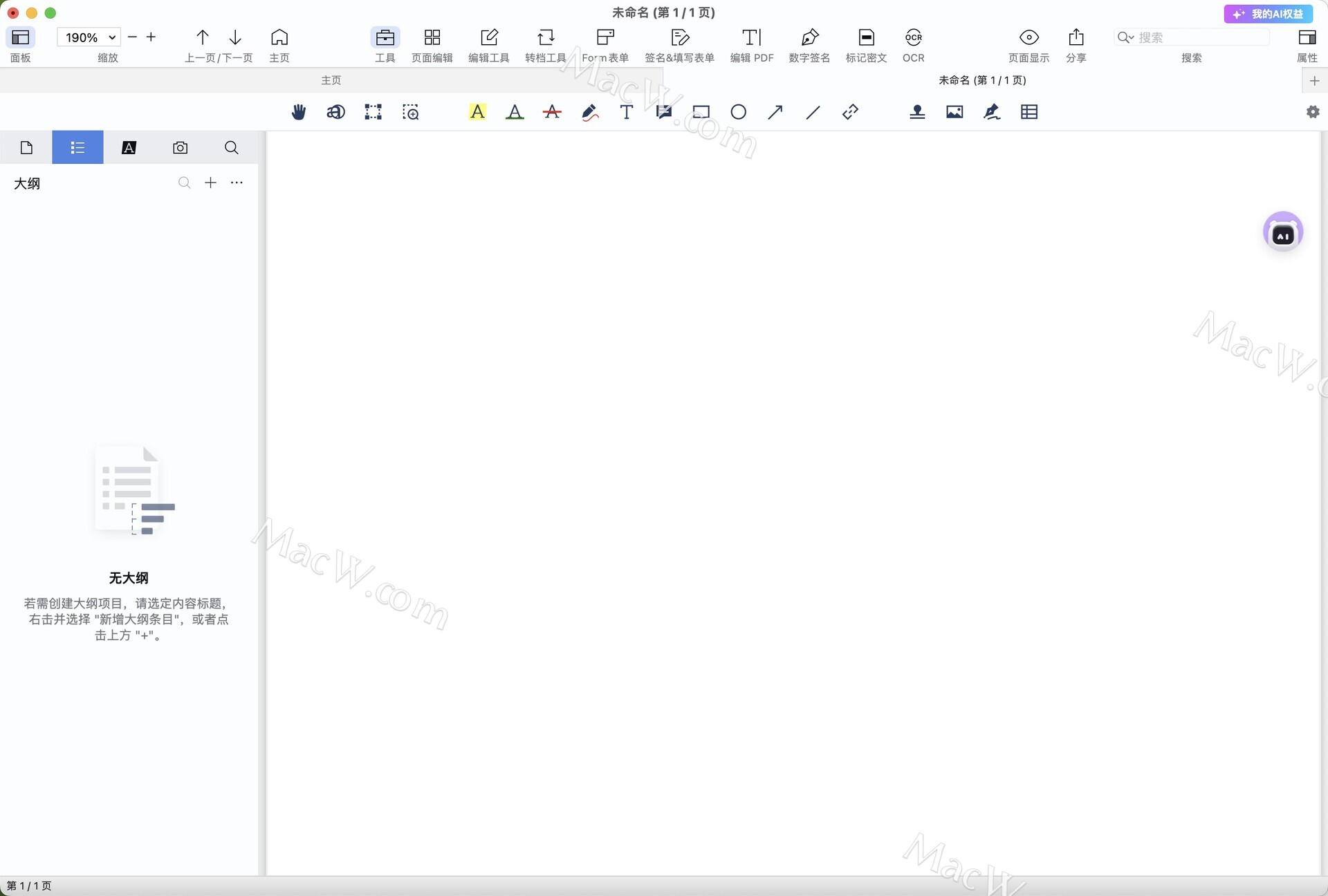Switch sidebar to annotations tab
Image resolution: width=1328 pixels, height=896 pixels.
point(129,147)
